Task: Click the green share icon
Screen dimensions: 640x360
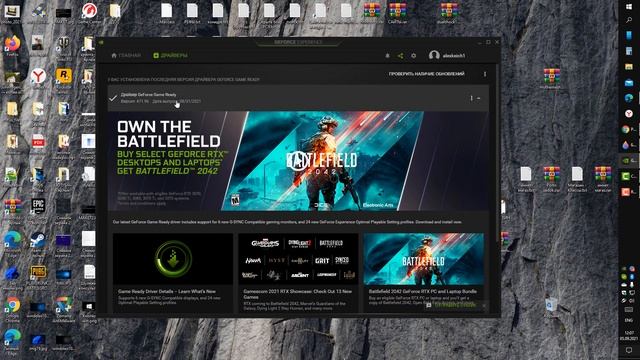Action: pyautogui.click(x=400, y=56)
